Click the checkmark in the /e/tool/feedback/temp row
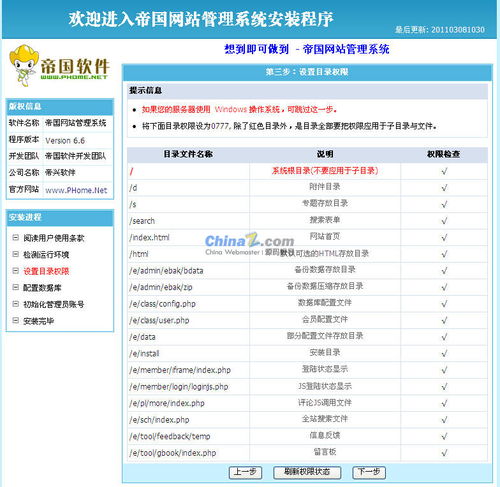The width and height of the screenshot is (500, 487). coord(444,436)
